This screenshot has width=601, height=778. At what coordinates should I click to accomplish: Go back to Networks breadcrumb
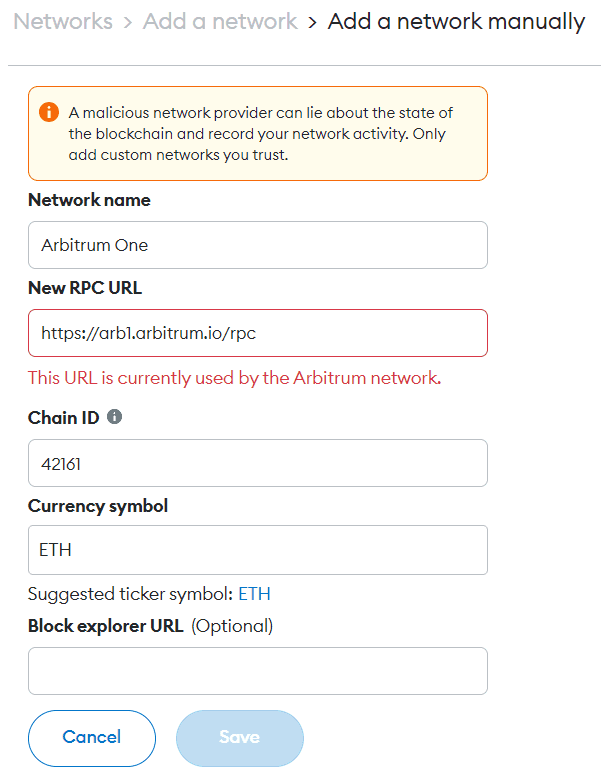[x=63, y=21]
